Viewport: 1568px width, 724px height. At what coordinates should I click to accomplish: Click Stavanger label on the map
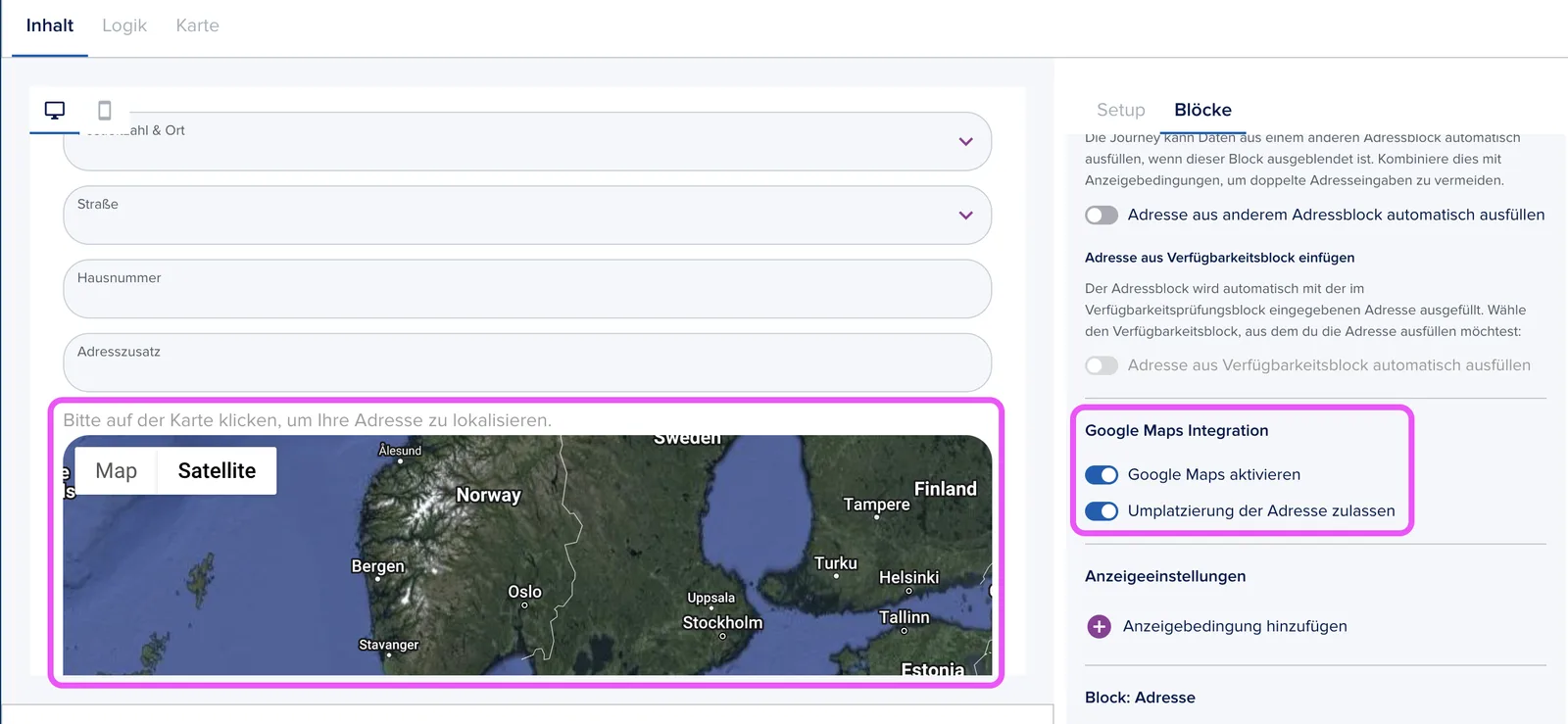(x=388, y=645)
